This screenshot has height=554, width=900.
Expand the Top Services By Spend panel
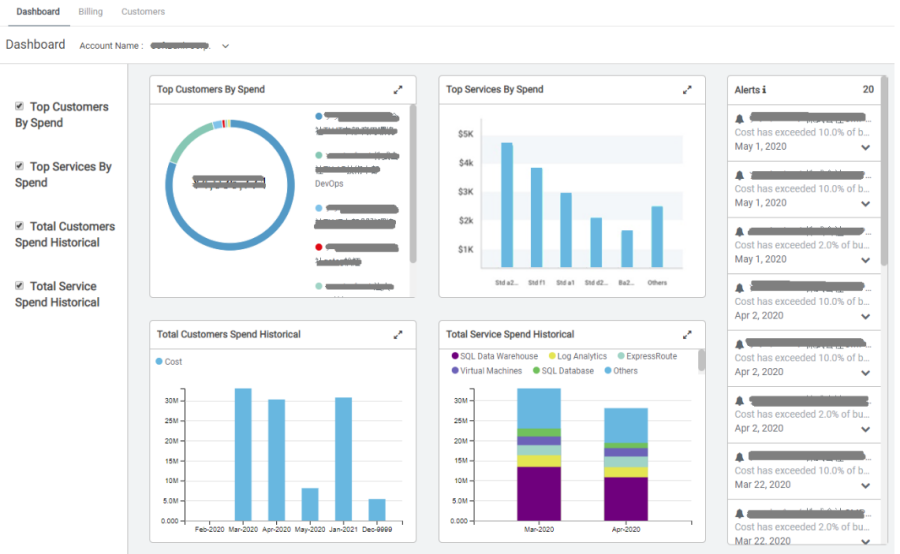[687, 90]
